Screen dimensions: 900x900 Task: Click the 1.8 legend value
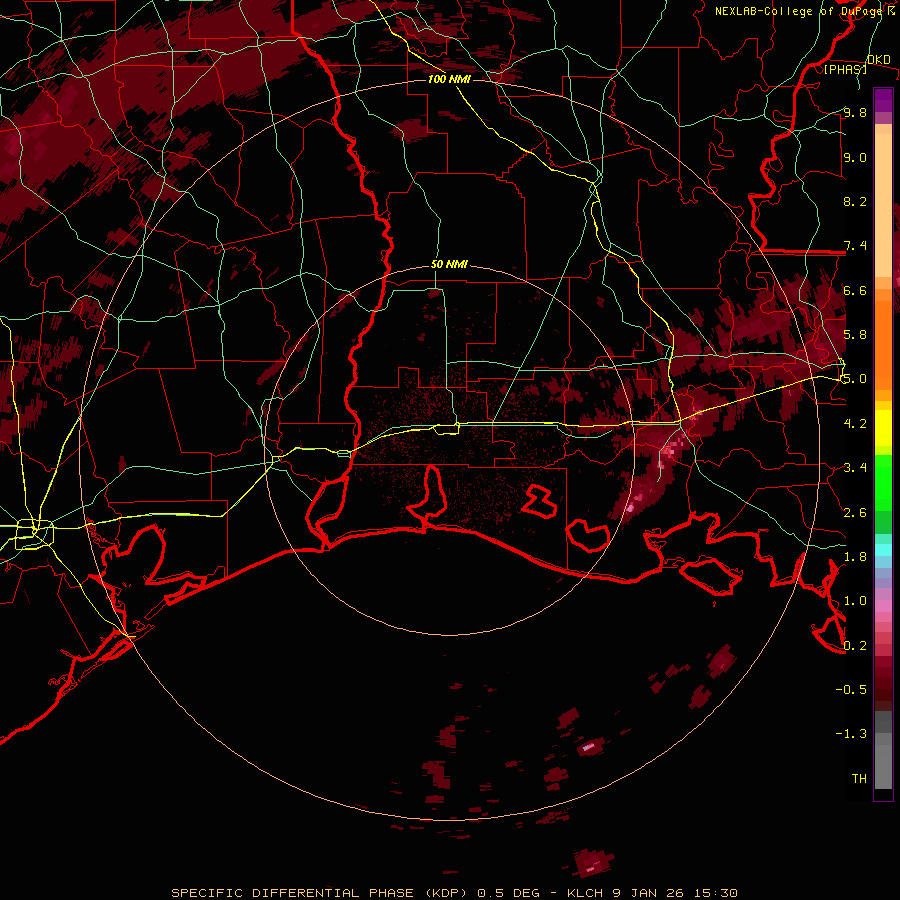click(x=855, y=557)
